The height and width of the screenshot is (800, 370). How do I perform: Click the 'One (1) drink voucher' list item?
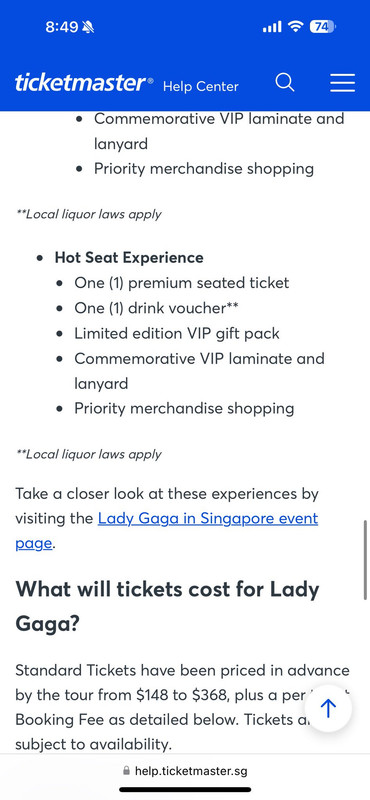[x=157, y=308]
